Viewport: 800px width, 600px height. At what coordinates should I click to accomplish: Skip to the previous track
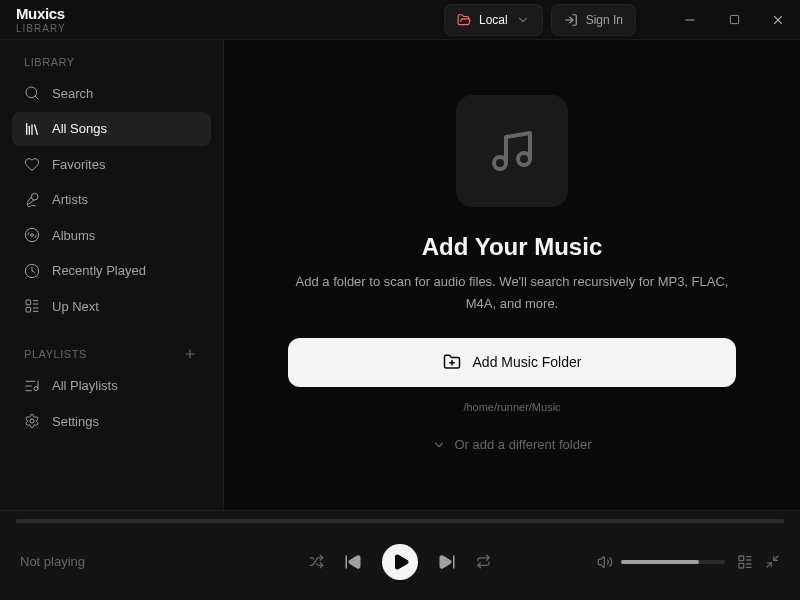(x=353, y=562)
